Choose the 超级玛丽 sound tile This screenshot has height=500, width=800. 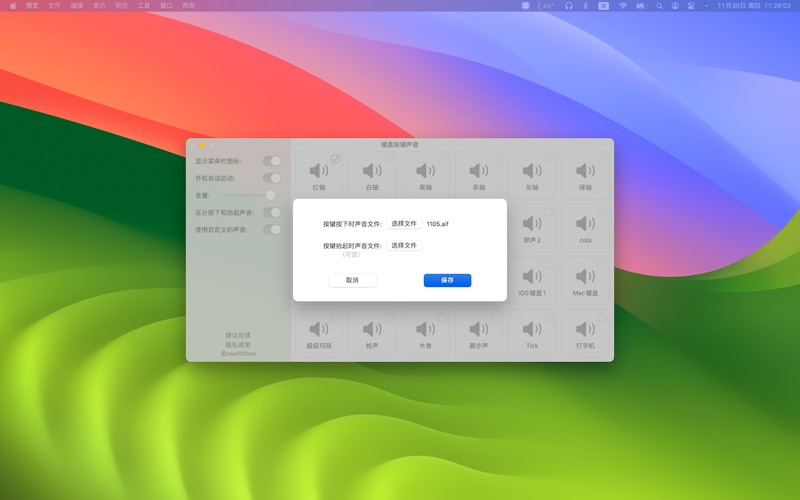pyautogui.click(x=319, y=334)
